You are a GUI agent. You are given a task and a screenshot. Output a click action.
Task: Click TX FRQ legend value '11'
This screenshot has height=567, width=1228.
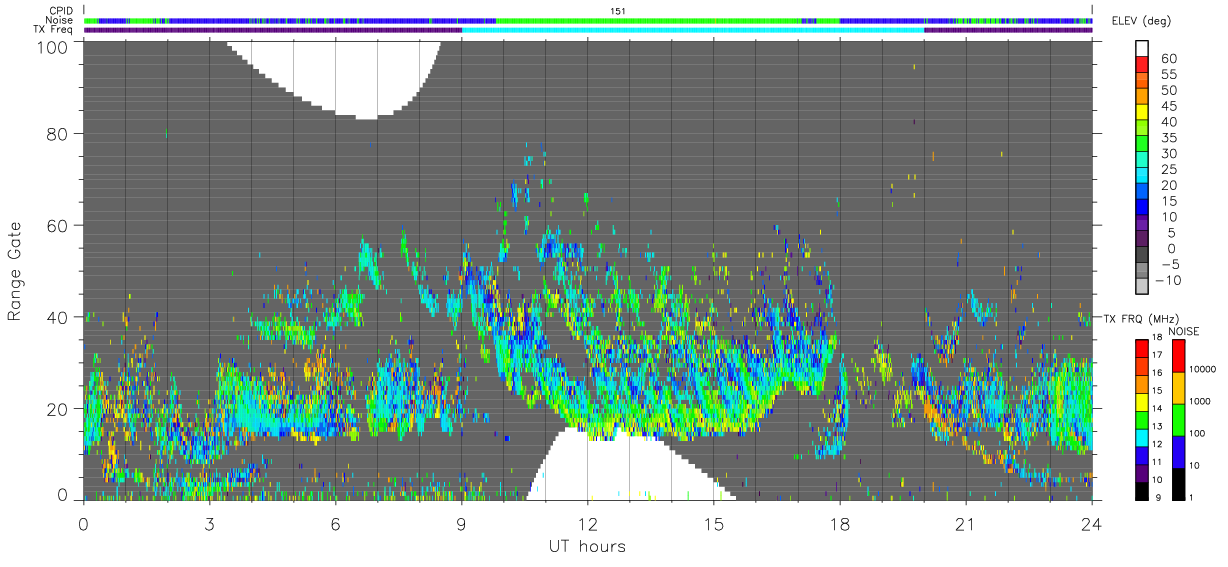coord(1157,463)
